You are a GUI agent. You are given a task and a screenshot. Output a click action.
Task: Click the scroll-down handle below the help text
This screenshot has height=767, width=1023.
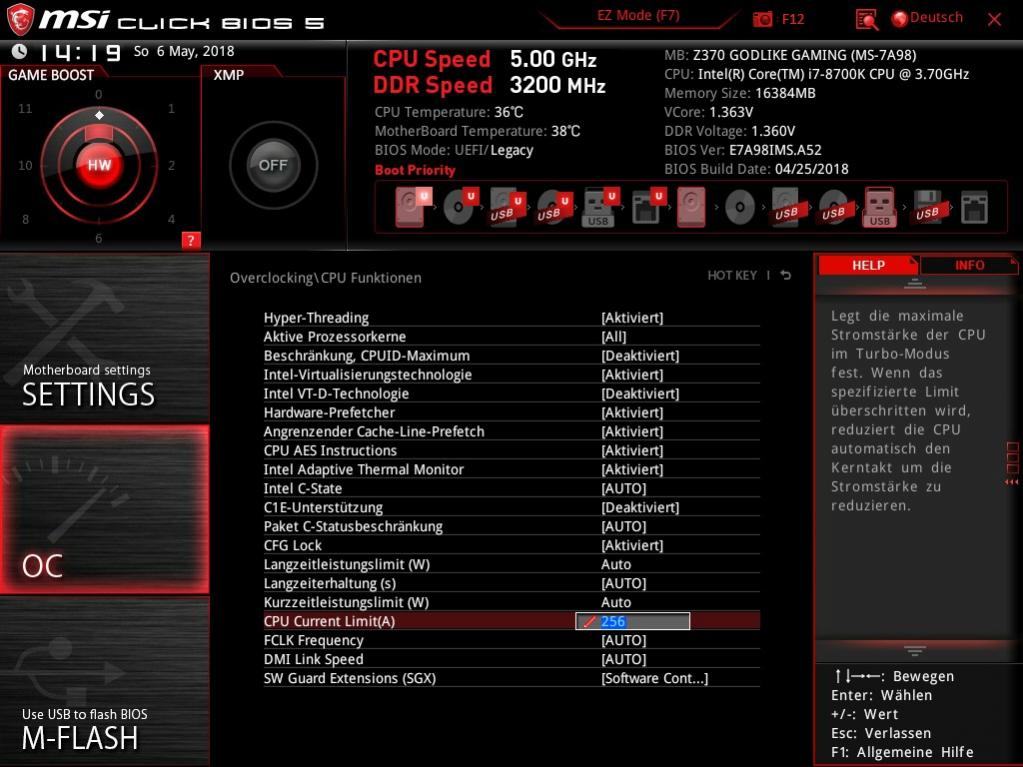pyautogui.click(x=915, y=650)
